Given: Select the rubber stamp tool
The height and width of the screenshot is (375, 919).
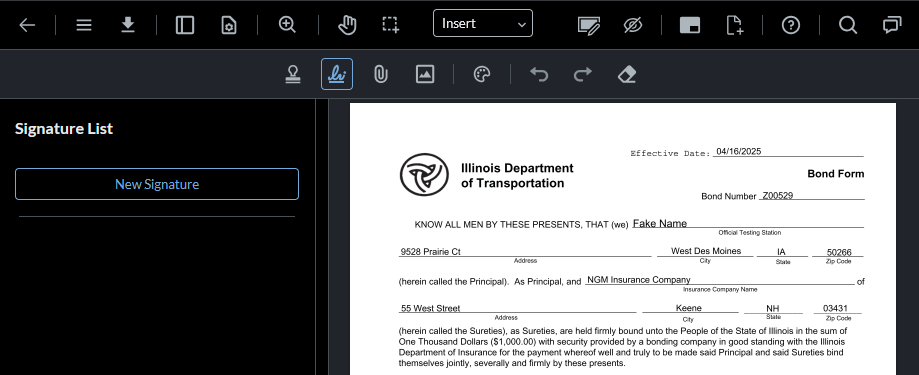Looking at the screenshot, I should tap(293, 74).
